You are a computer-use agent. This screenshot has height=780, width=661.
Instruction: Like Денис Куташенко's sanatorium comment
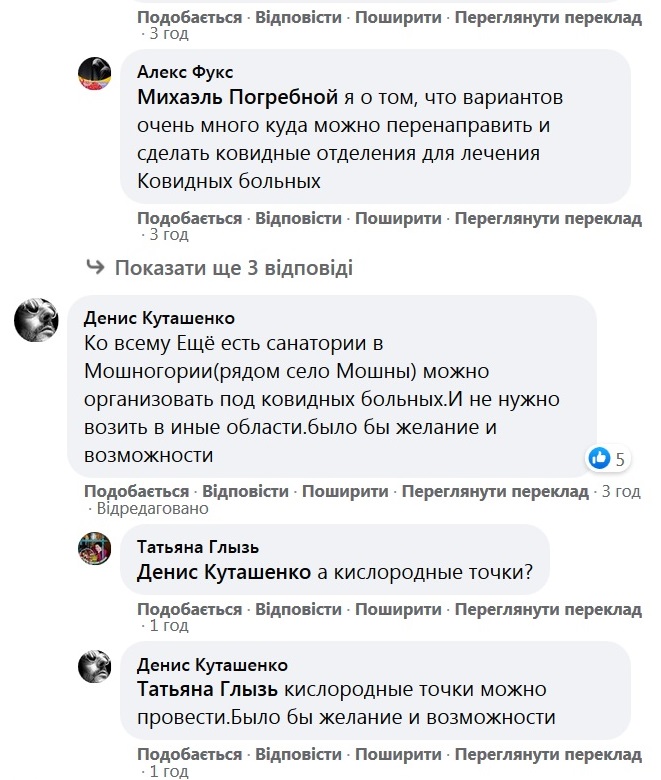click(136, 491)
